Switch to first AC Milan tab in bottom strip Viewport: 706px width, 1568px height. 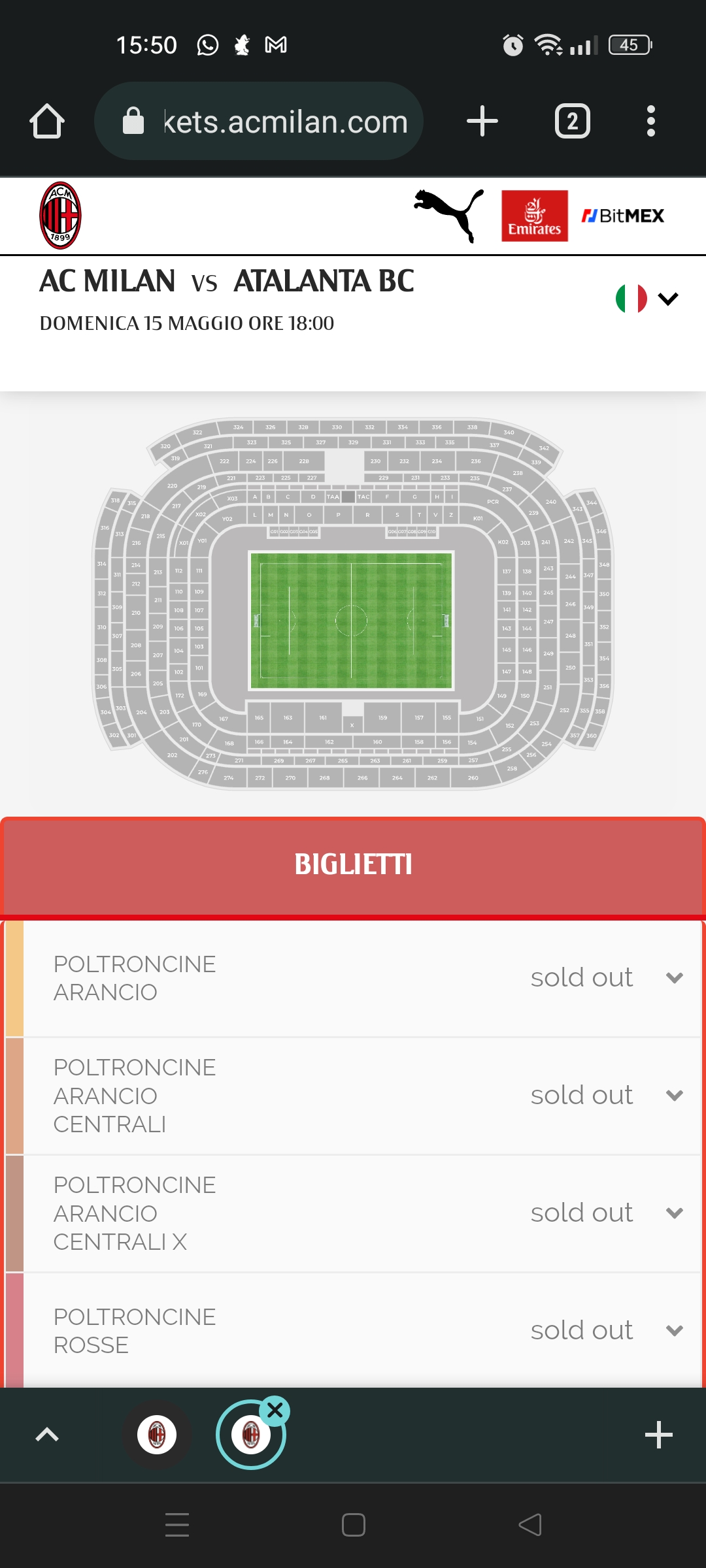coord(157,1435)
